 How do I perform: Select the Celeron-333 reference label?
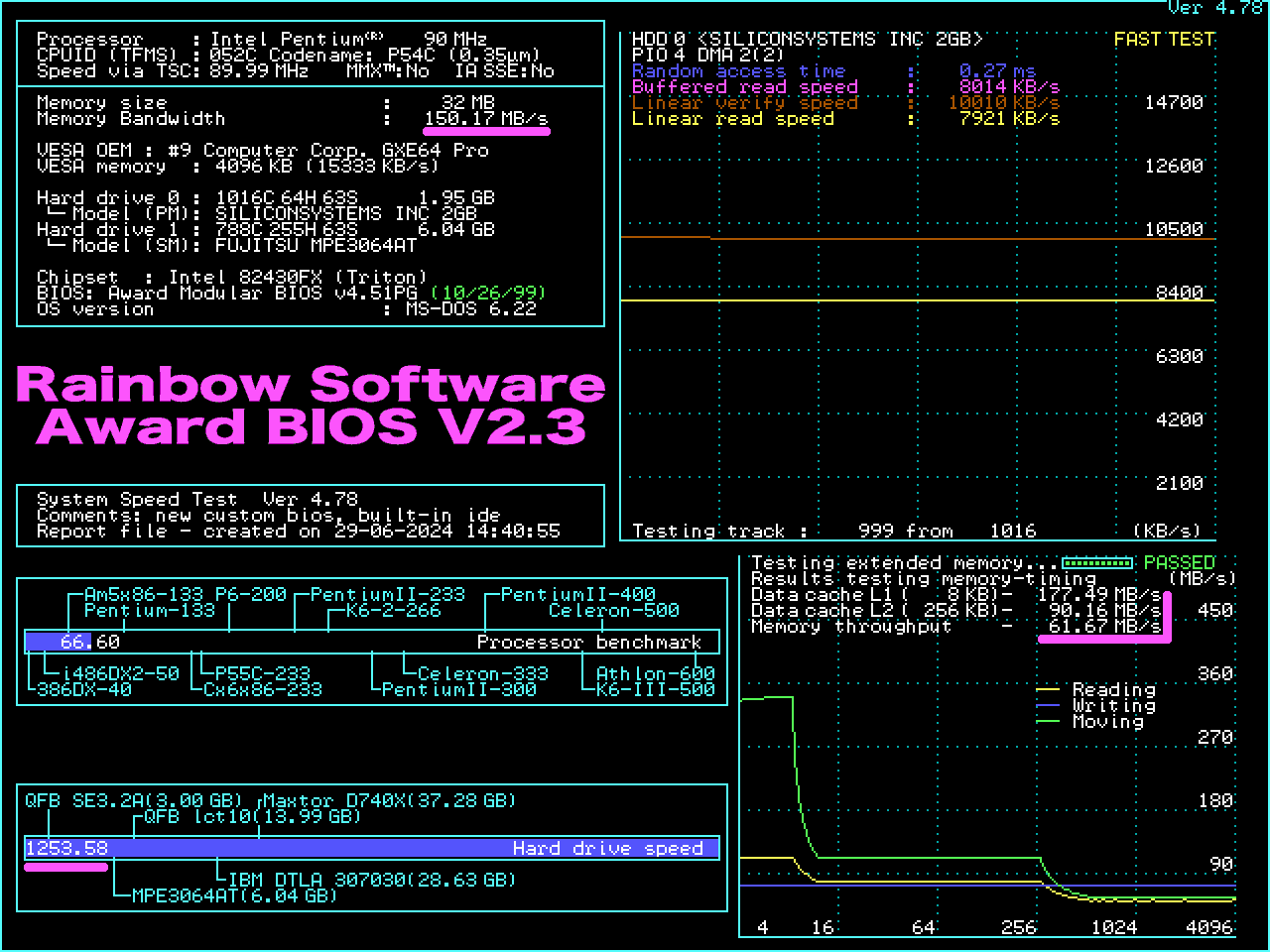[x=483, y=673]
